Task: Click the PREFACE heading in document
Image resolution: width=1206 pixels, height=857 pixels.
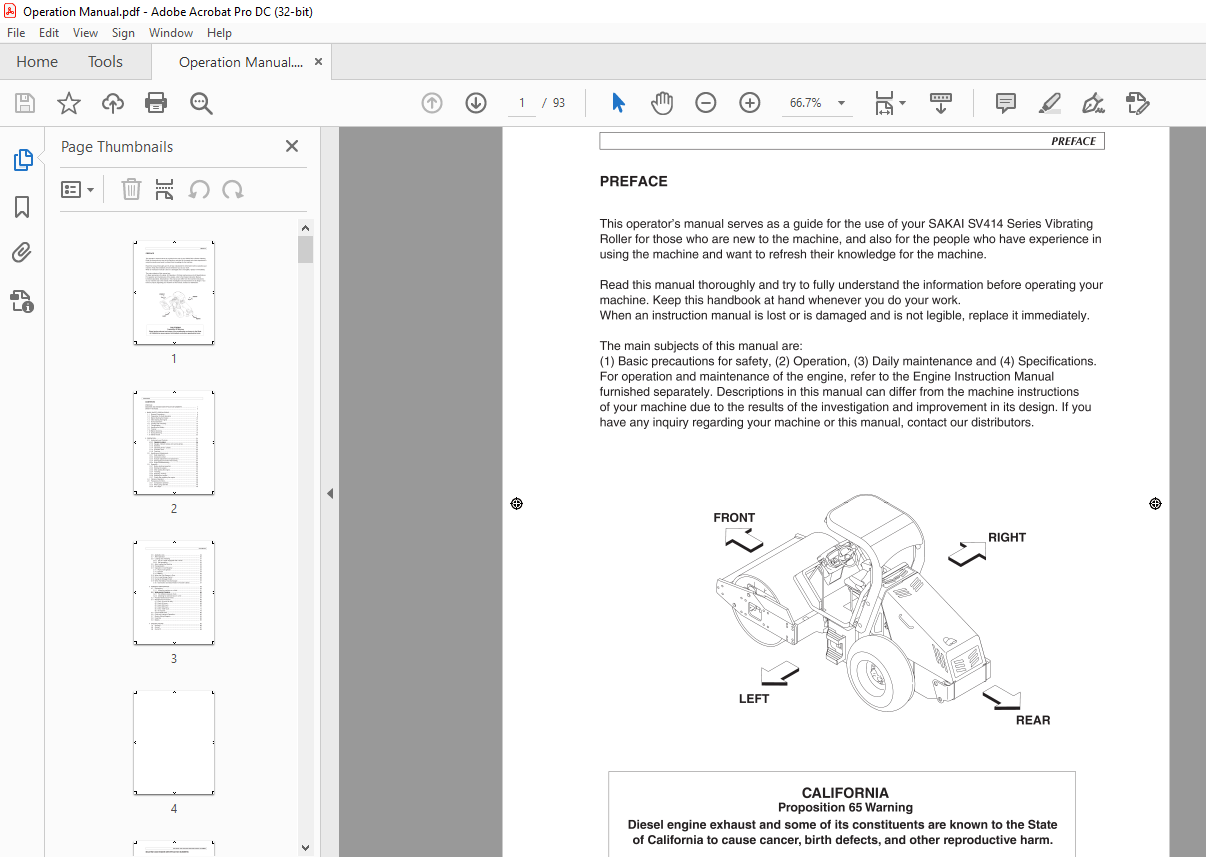Action: coord(633,181)
